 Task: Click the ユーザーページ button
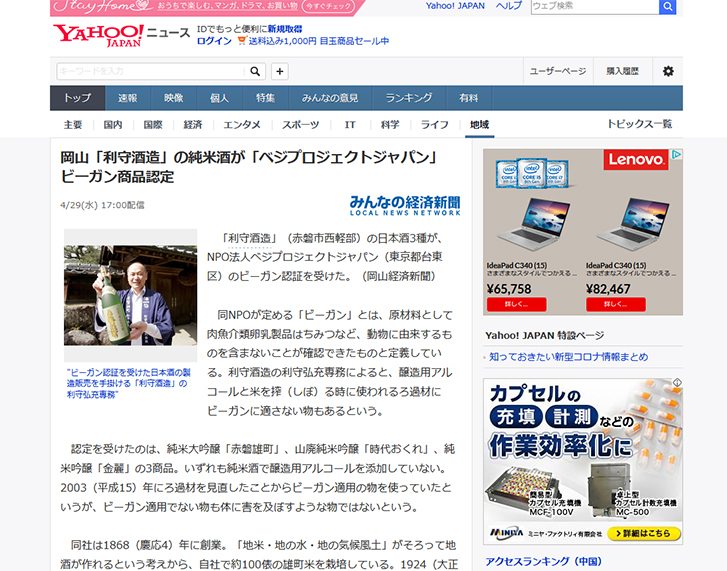557,71
